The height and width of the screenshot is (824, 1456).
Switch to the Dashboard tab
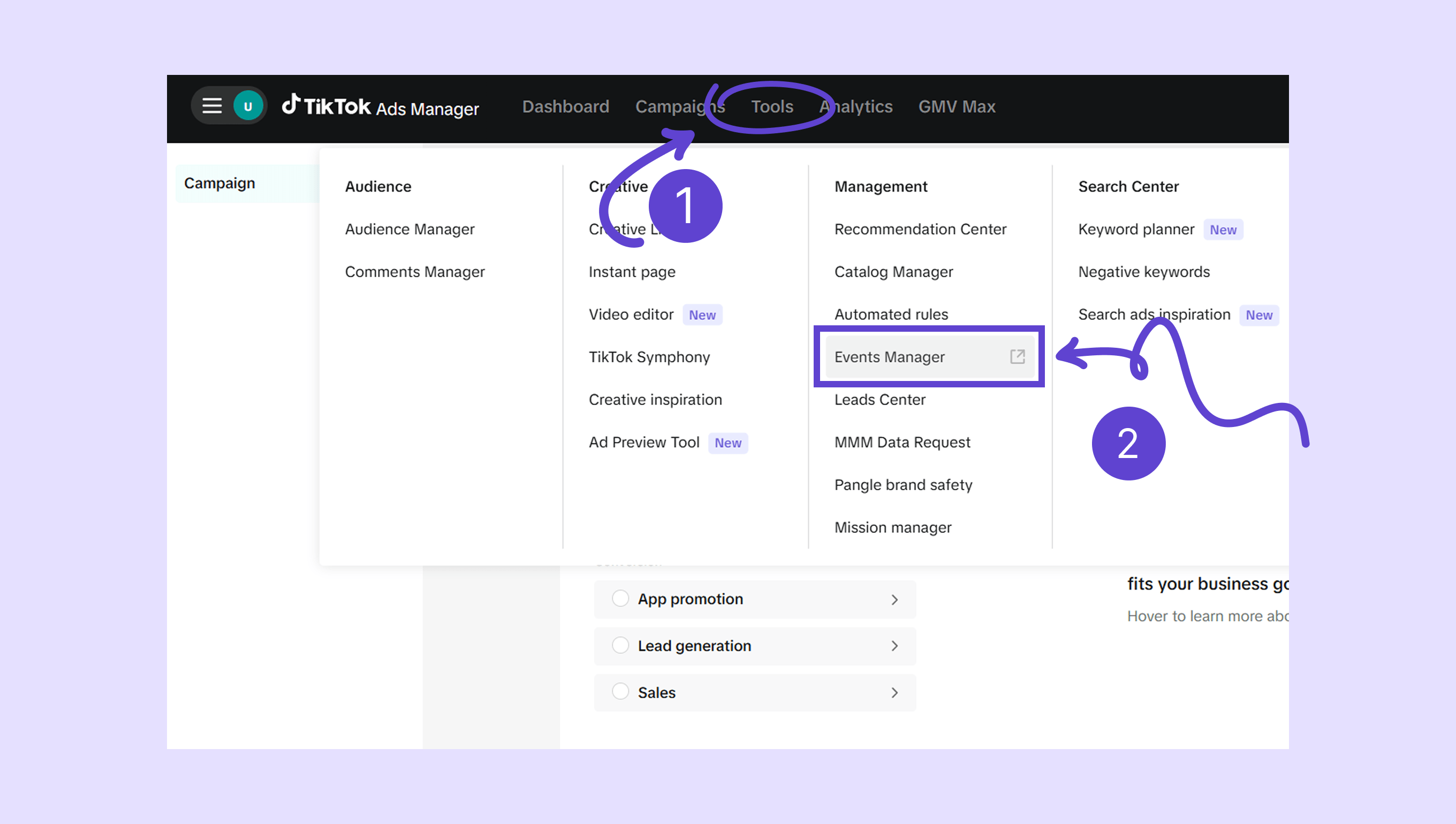tap(565, 106)
